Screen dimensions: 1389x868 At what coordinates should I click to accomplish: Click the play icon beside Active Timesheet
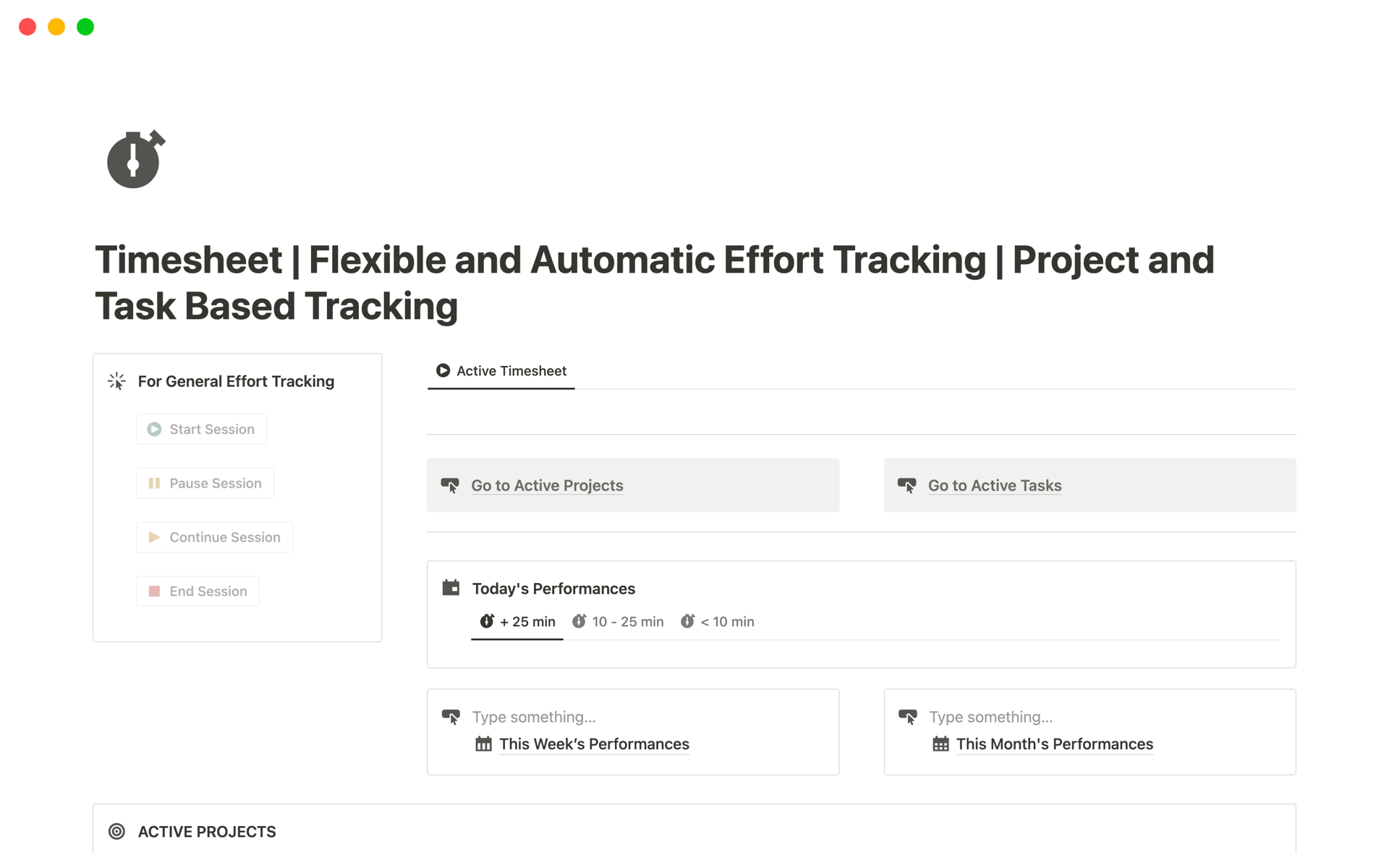[443, 370]
